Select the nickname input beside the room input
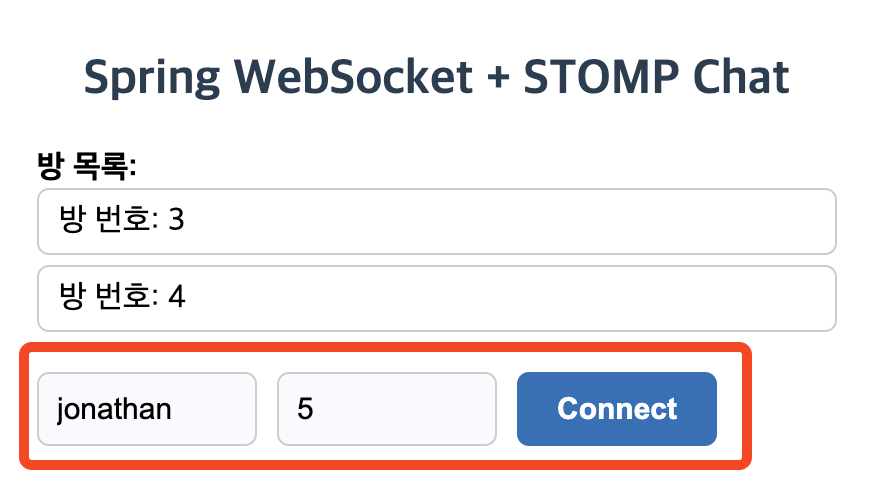 (147, 409)
